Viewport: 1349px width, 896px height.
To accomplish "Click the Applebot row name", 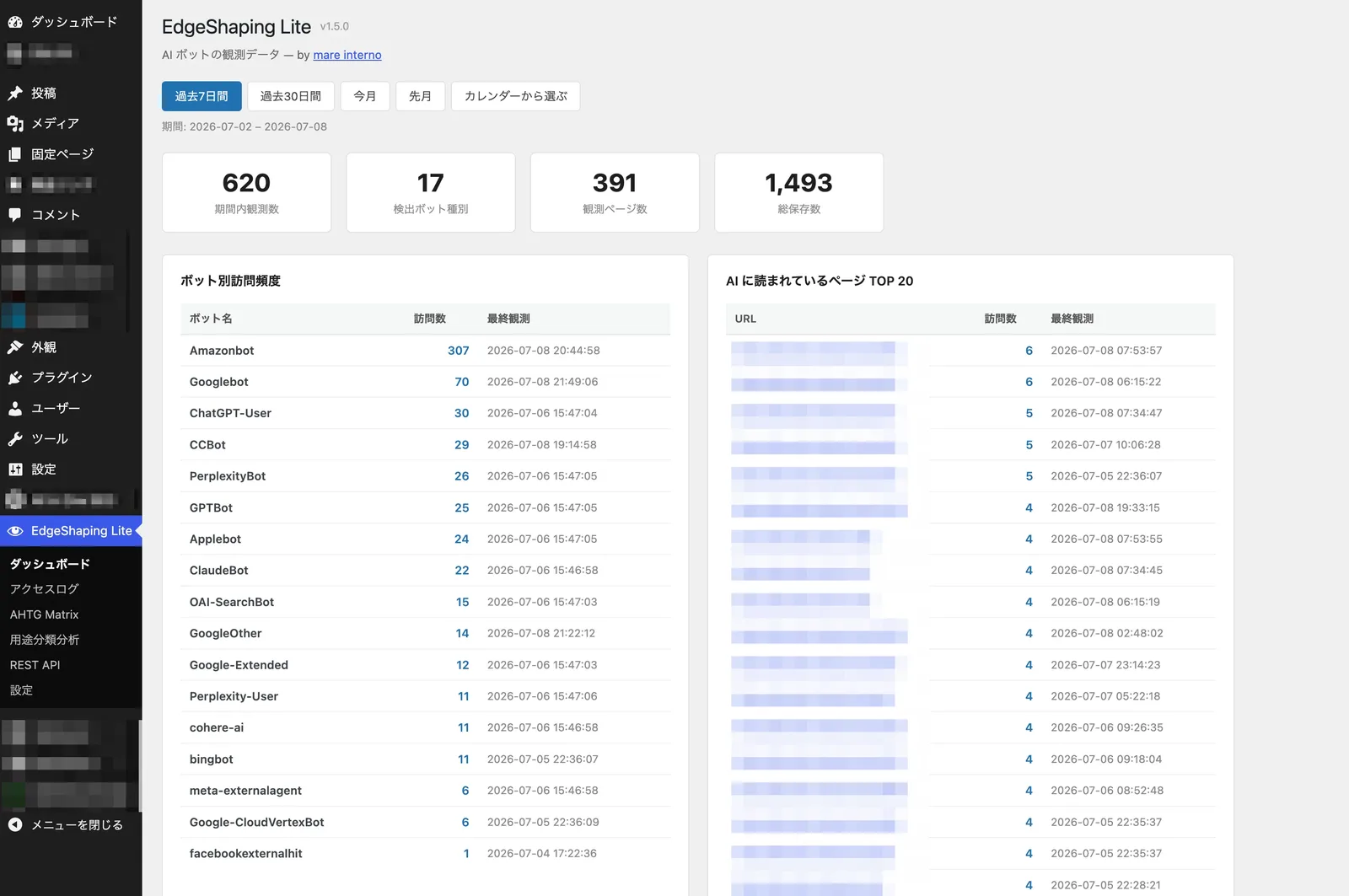I will coord(215,539).
